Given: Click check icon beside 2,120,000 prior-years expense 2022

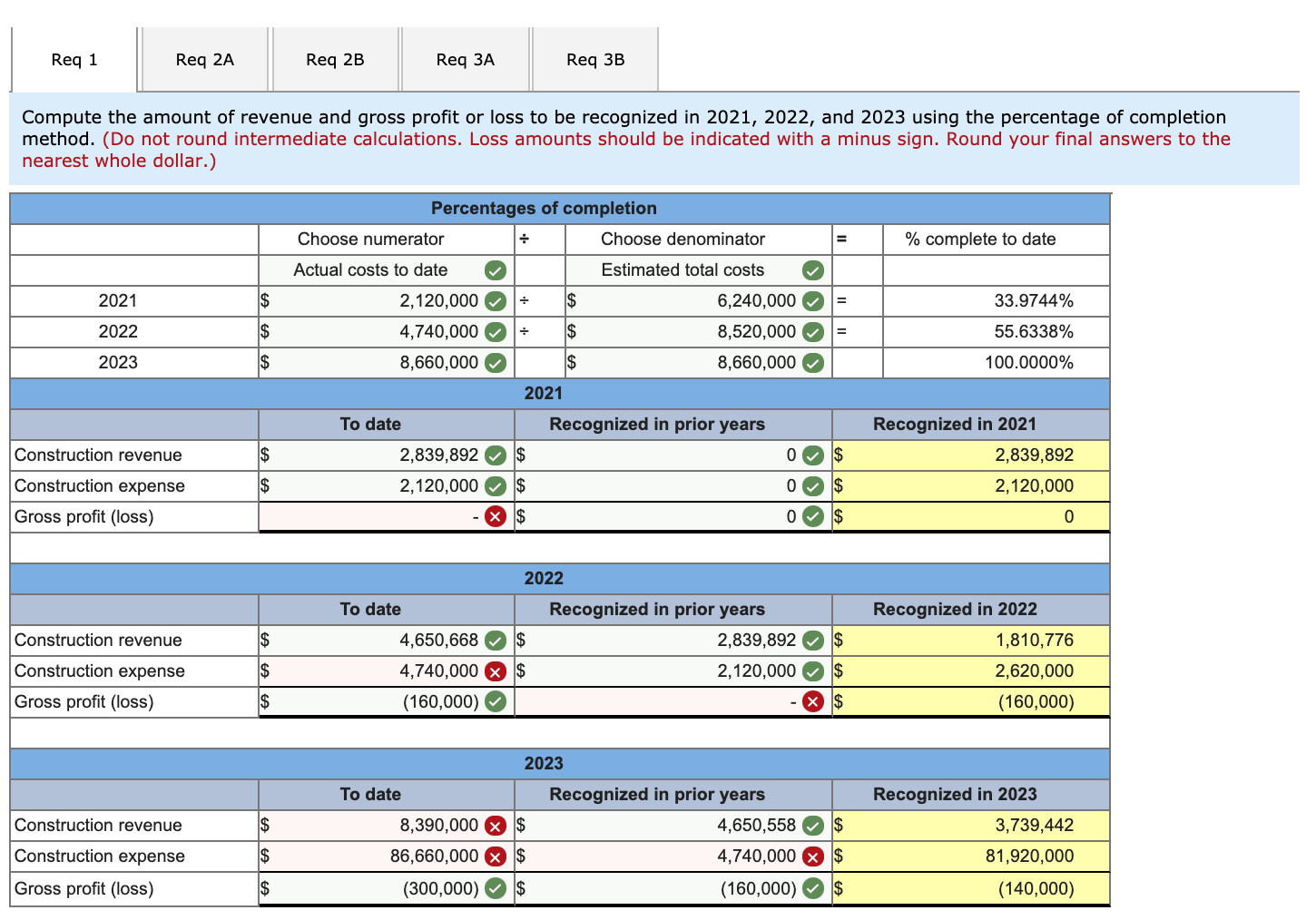Looking at the screenshot, I should [x=813, y=671].
